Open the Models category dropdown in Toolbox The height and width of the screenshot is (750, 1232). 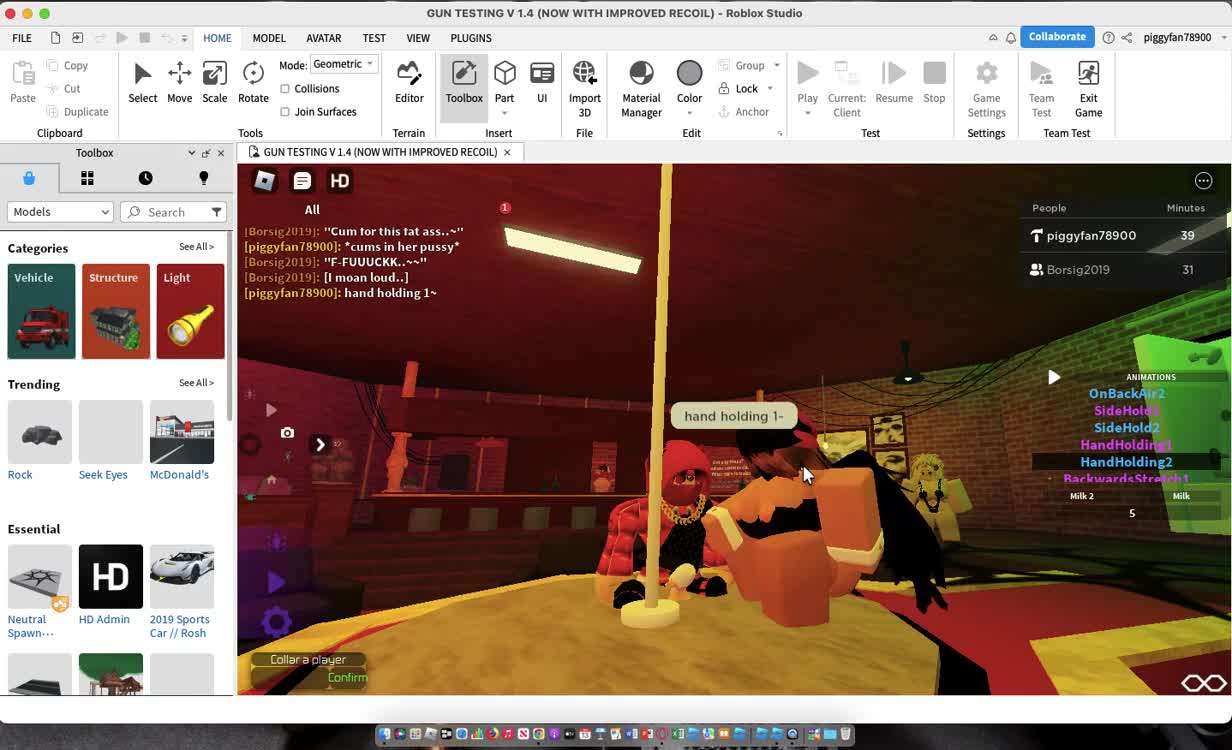pyautogui.click(x=60, y=212)
